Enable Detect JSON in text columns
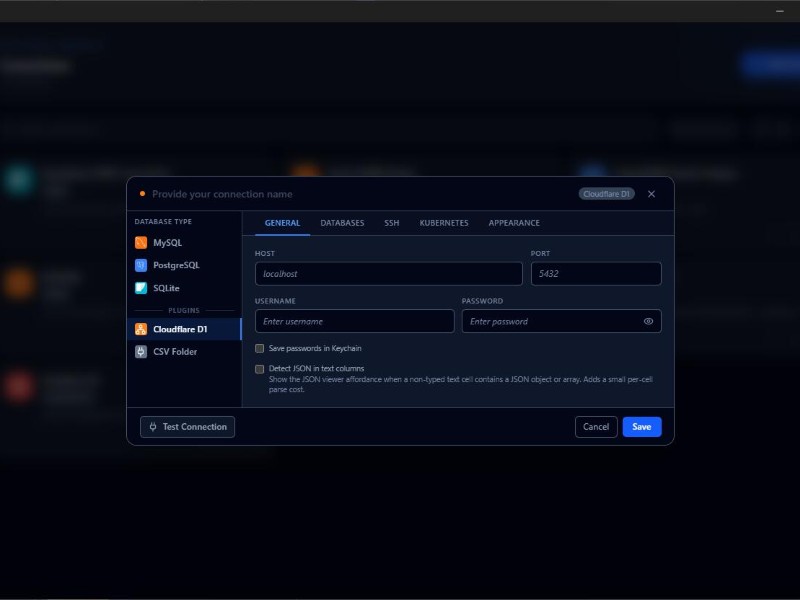This screenshot has height=600, width=800. point(259,369)
